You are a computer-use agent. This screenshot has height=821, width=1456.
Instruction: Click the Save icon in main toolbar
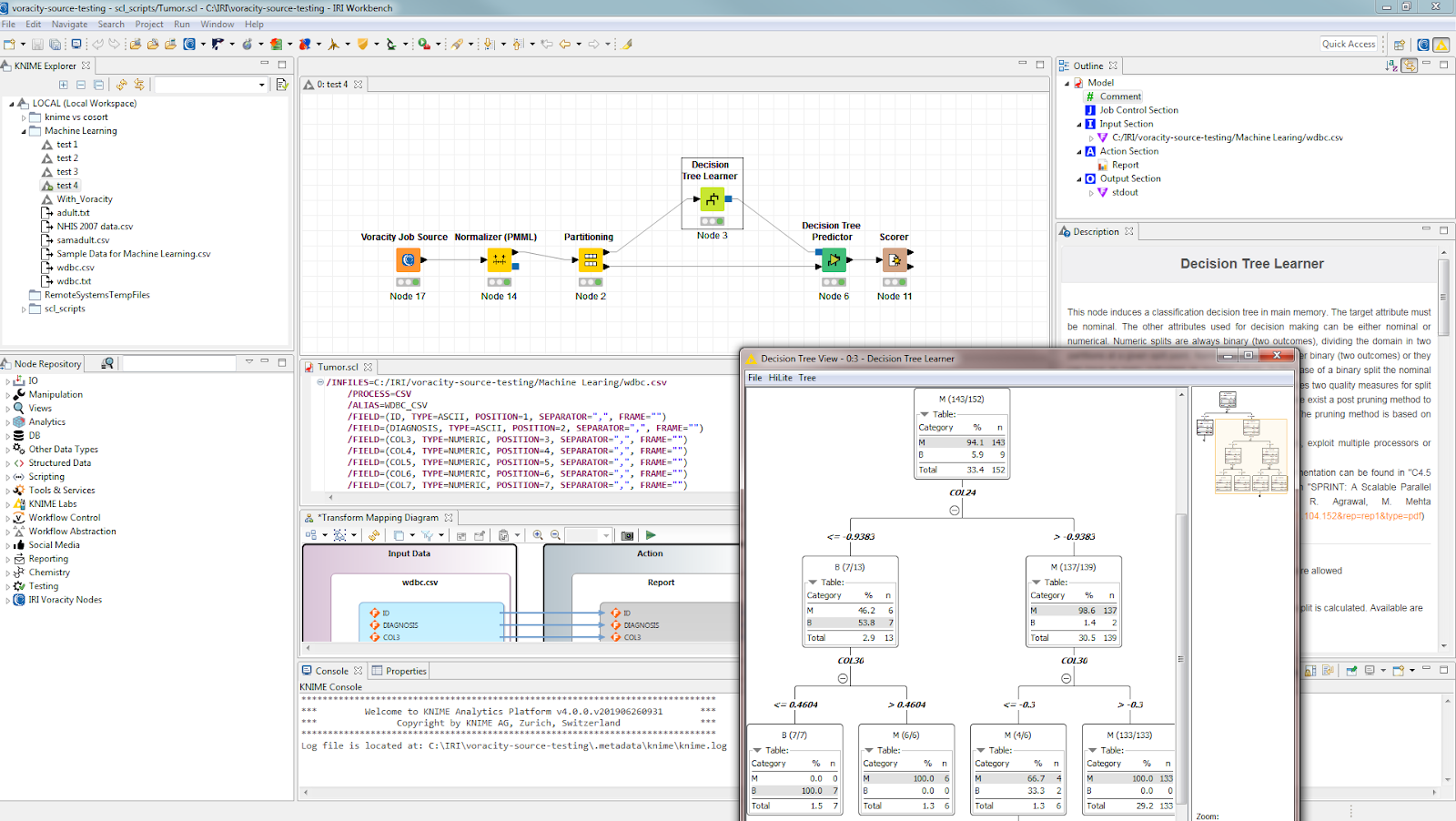pos(37,44)
